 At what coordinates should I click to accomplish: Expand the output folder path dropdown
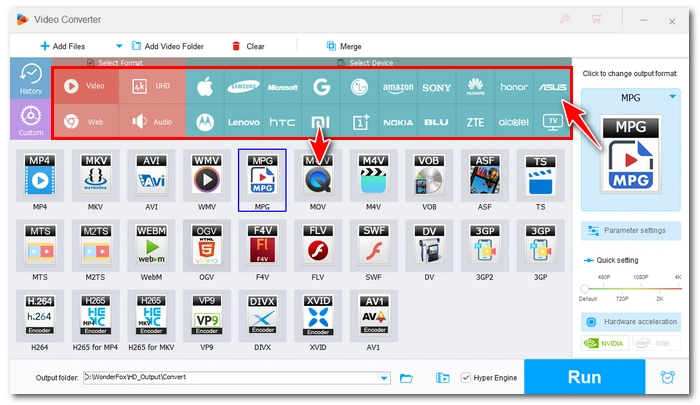[x=384, y=378]
